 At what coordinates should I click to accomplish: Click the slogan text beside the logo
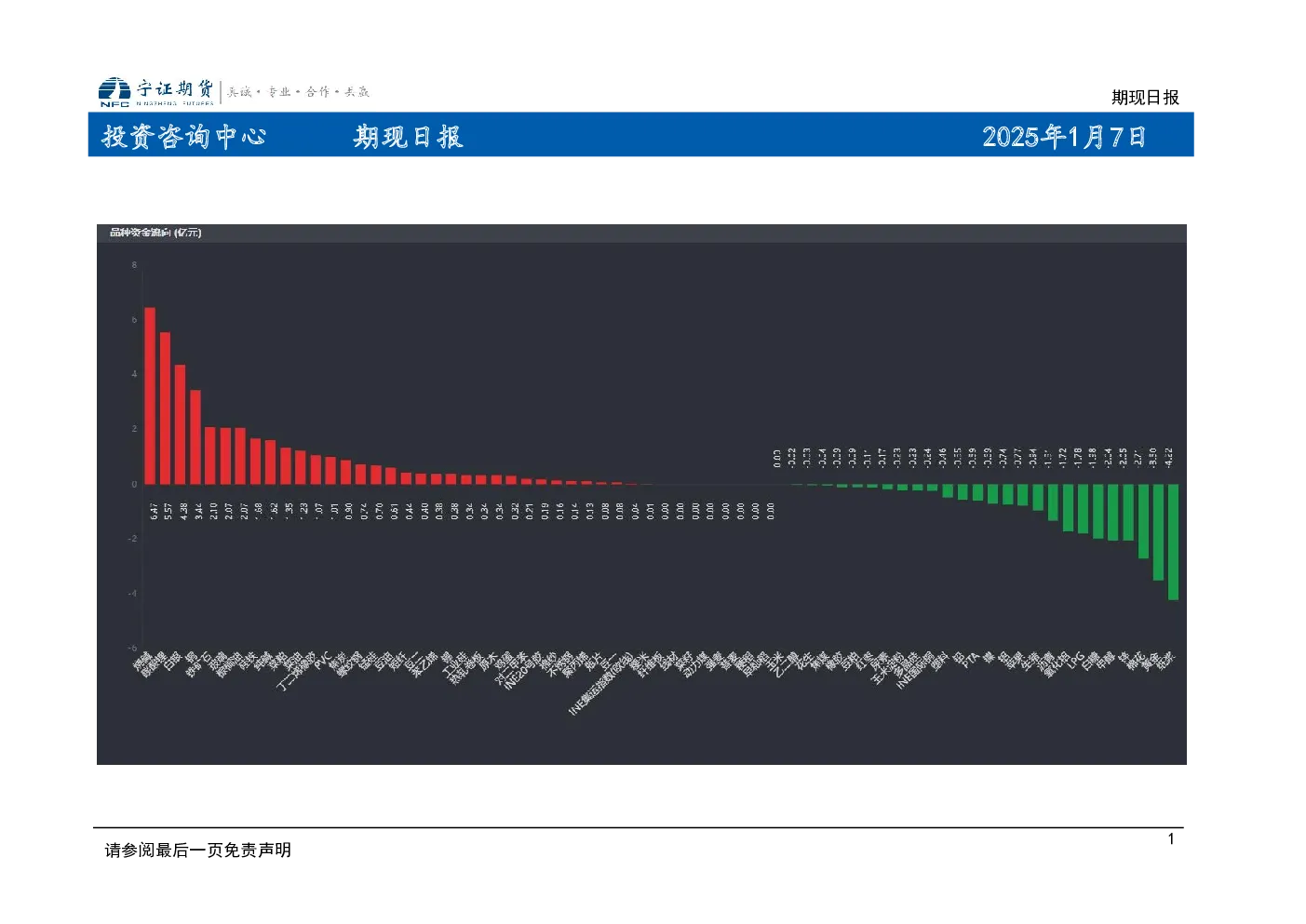point(298,92)
